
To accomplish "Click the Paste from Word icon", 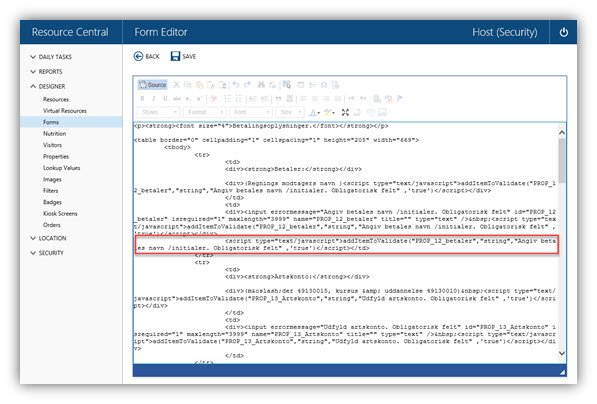I will [223, 85].
